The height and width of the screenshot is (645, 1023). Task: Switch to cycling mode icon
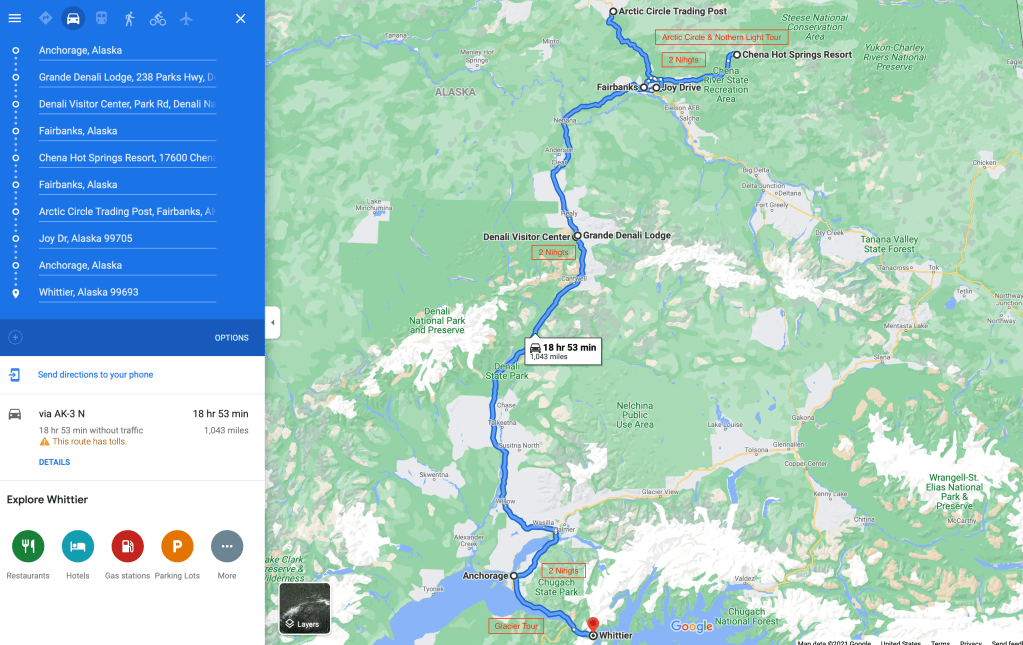(x=158, y=18)
